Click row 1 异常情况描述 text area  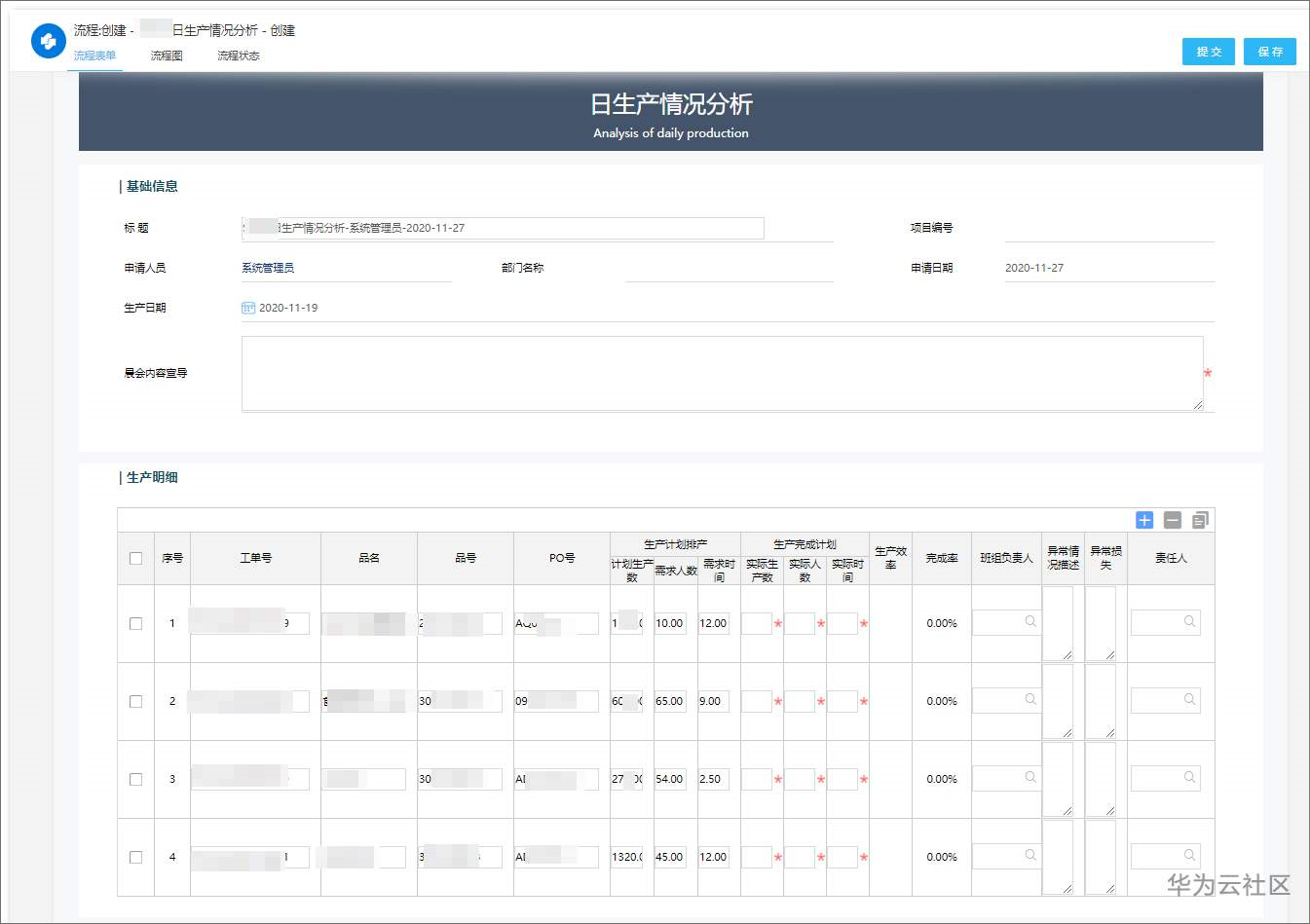[x=1058, y=623]
